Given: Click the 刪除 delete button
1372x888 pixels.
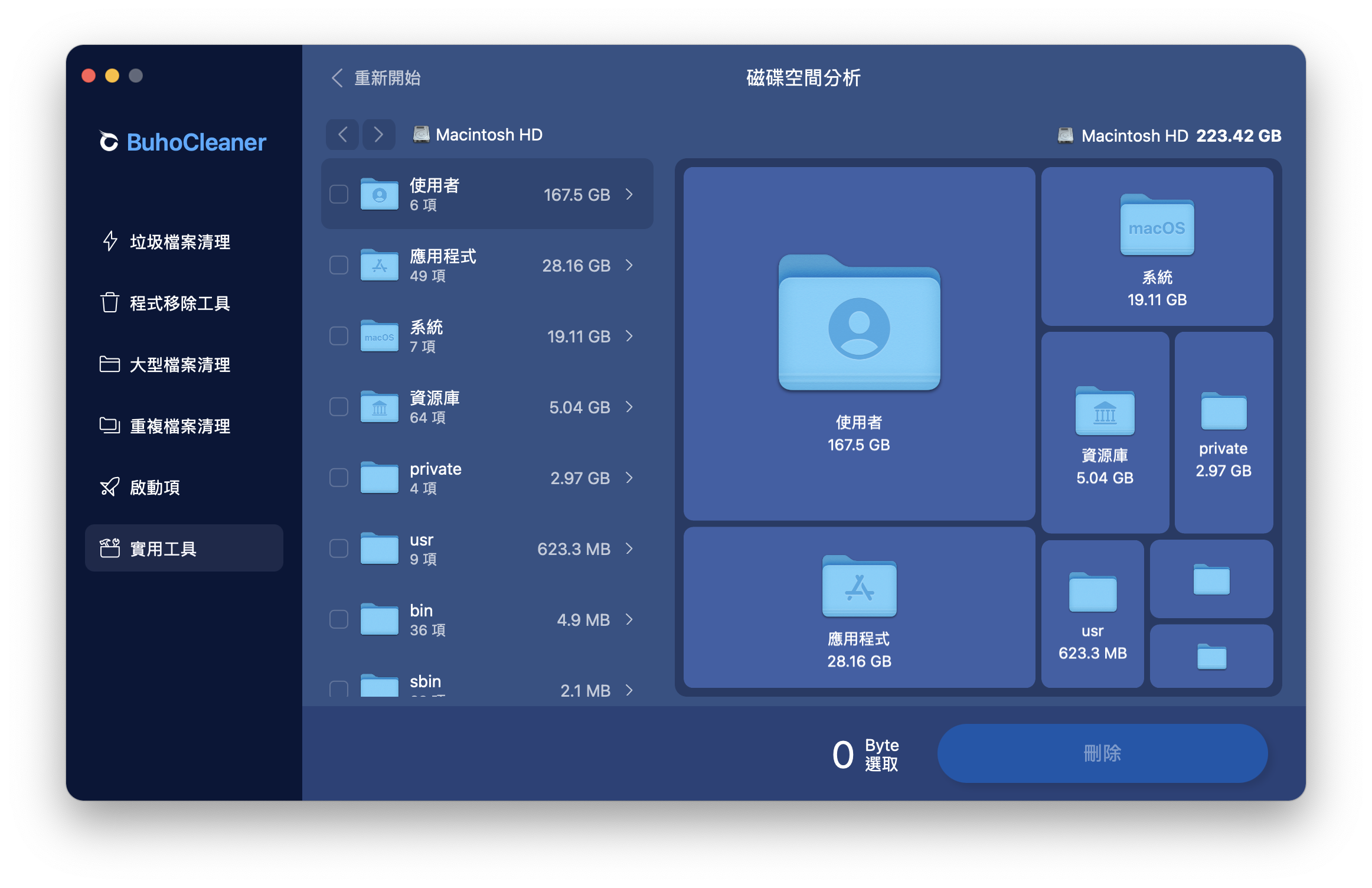Looking at the screenshot, I should (x=1102, y=753).
